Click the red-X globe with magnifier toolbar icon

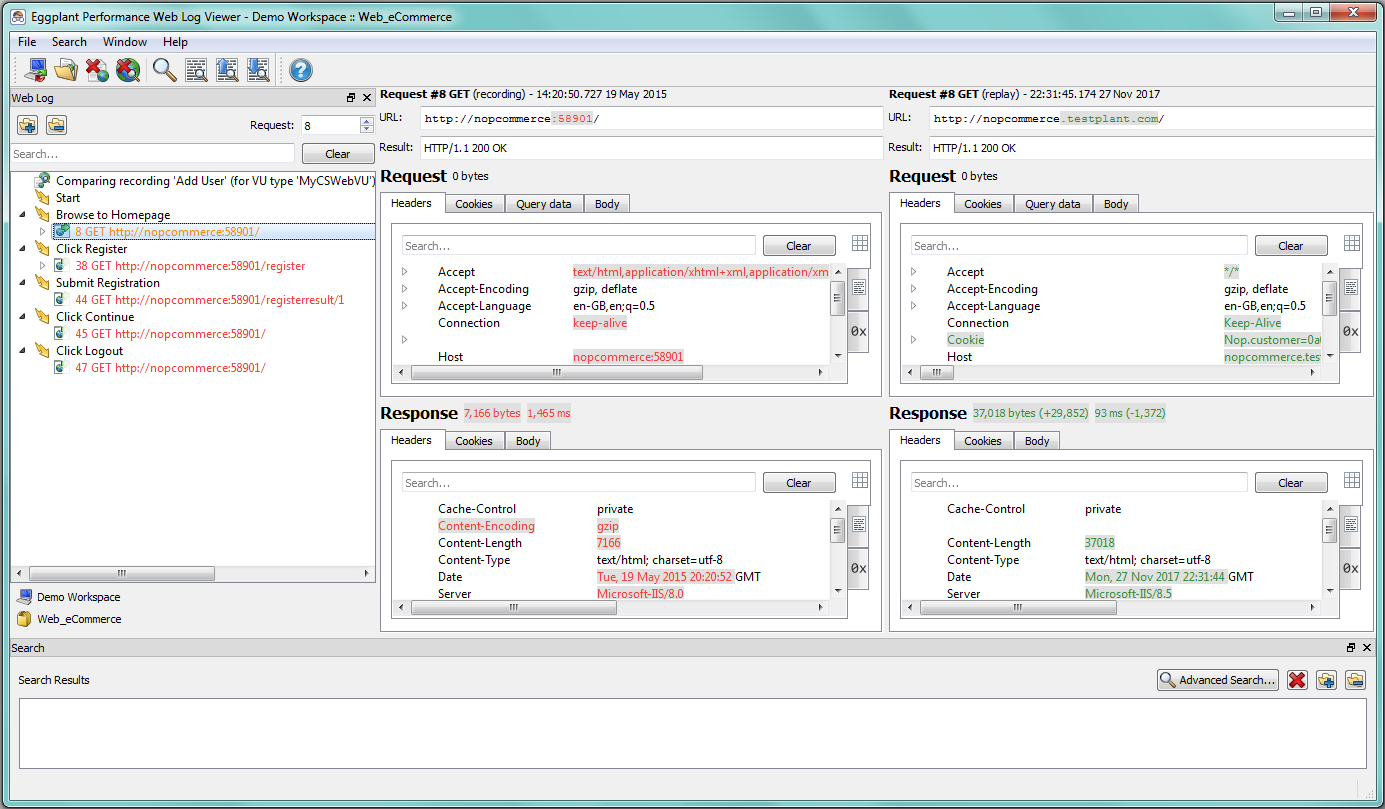pyautogui.click(x=128, y=70)
